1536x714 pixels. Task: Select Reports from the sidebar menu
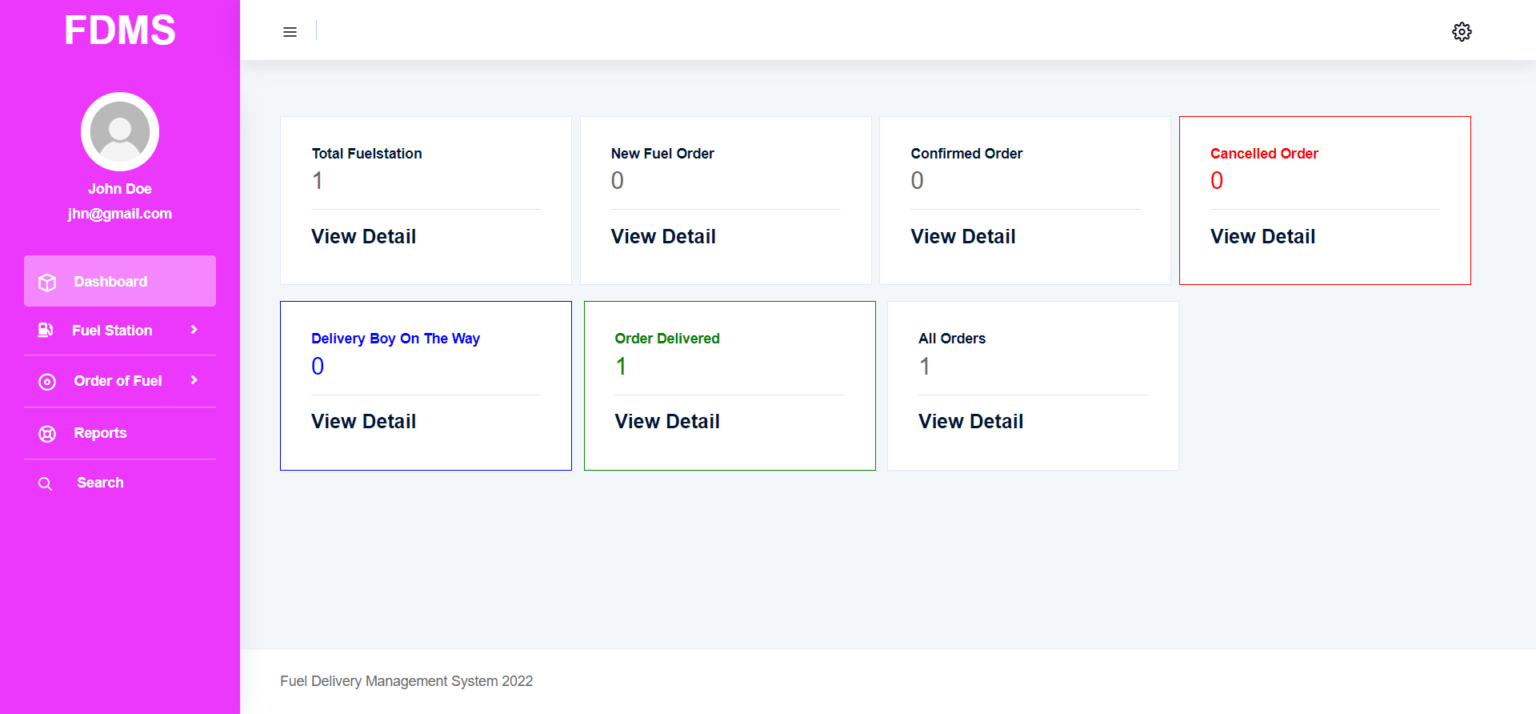[x=100, y=432]
